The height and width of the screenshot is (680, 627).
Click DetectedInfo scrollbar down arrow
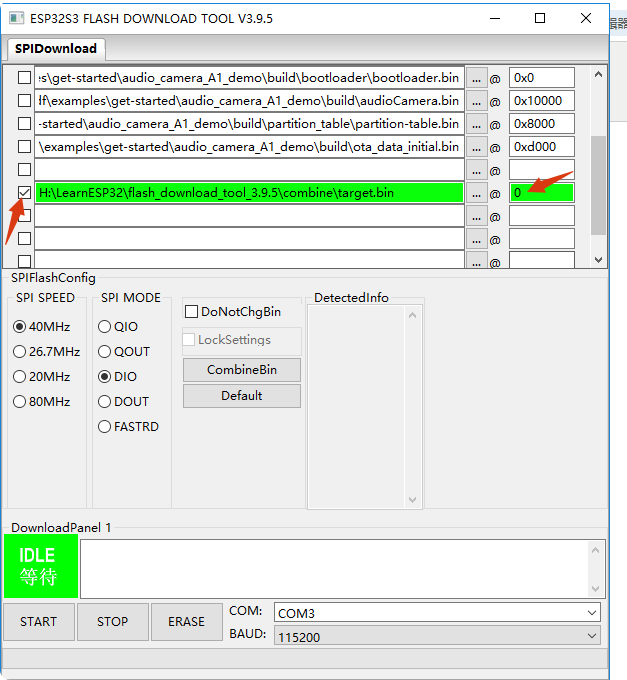tap(412, 500)
